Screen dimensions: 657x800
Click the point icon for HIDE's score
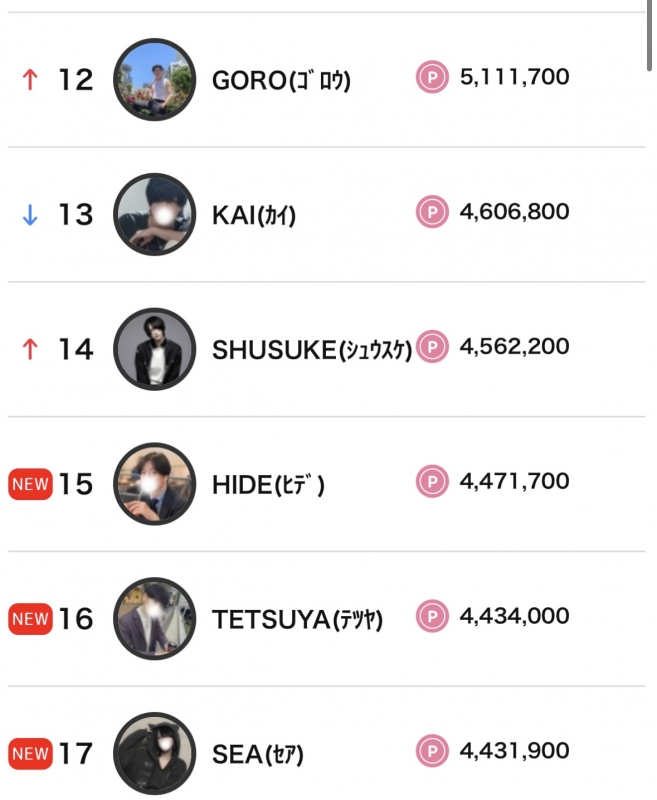432,483
